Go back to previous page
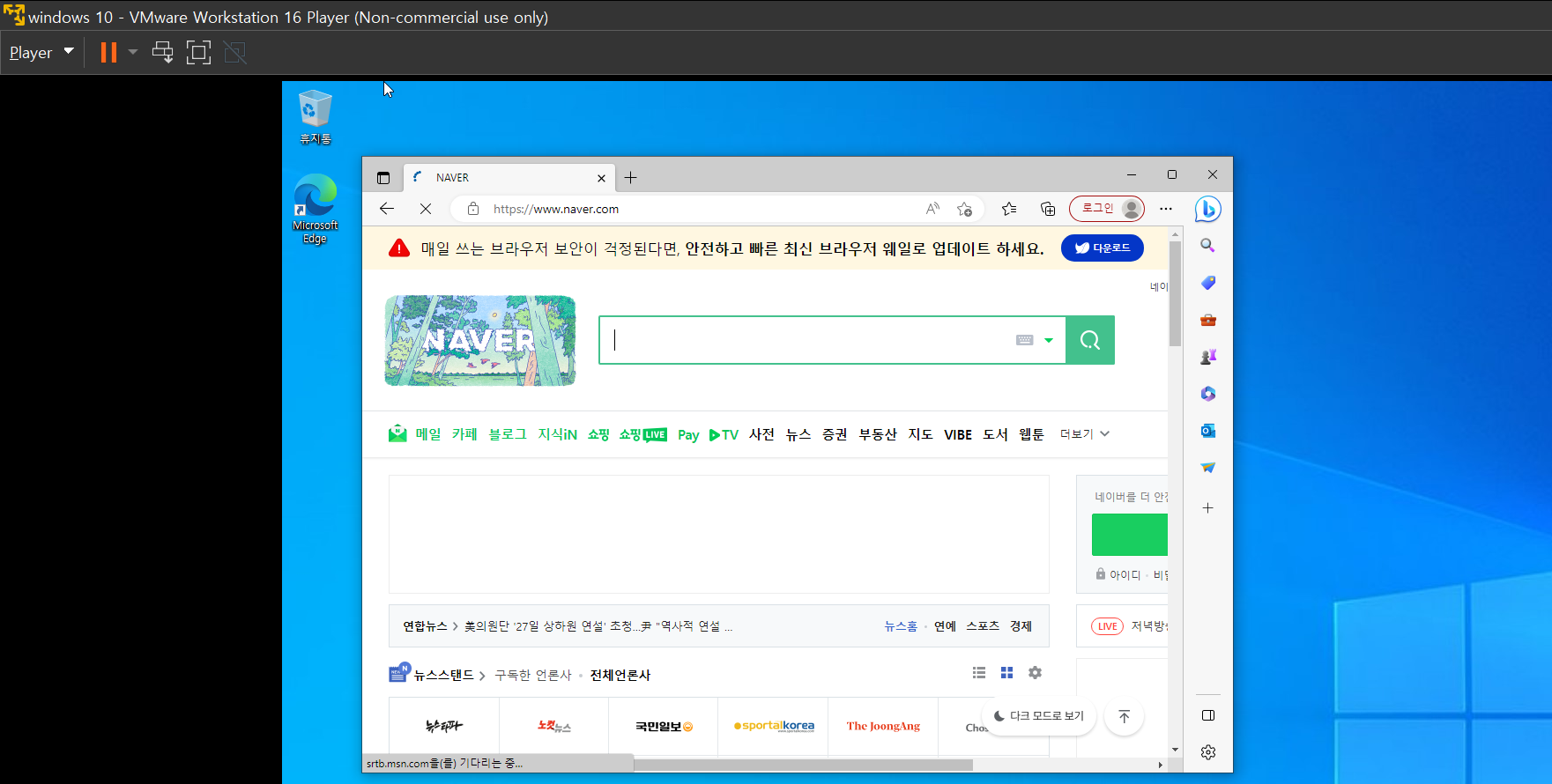 pyautogui.click(x=387, y=209)
